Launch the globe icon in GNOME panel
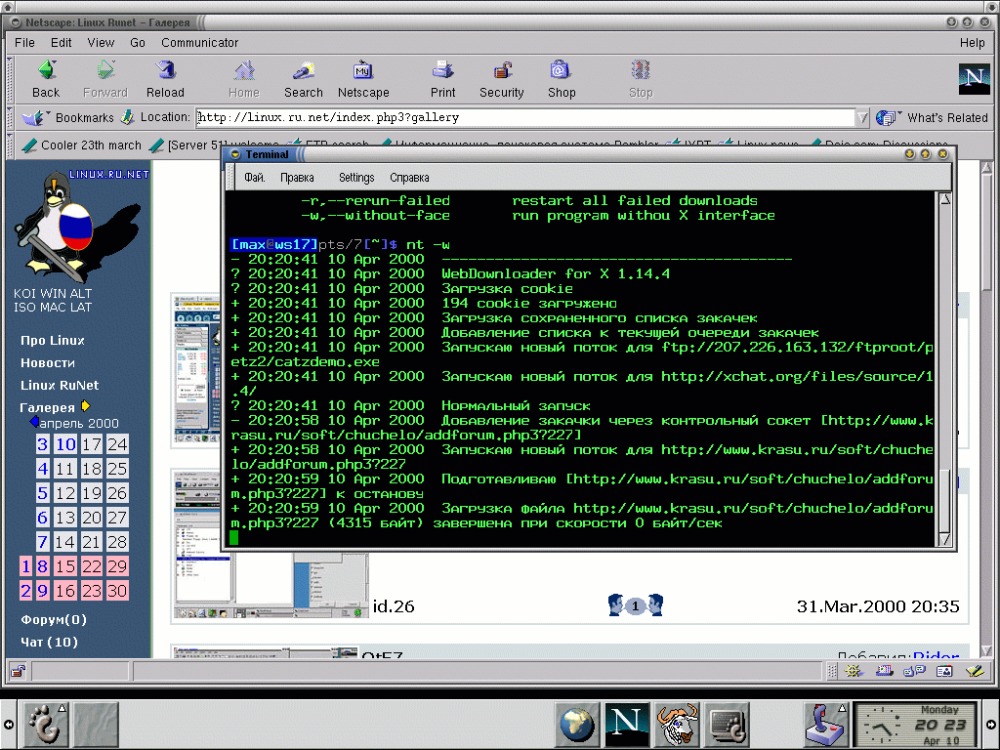Viewport: 1000px width, 750px height. [x=577, y=724]
